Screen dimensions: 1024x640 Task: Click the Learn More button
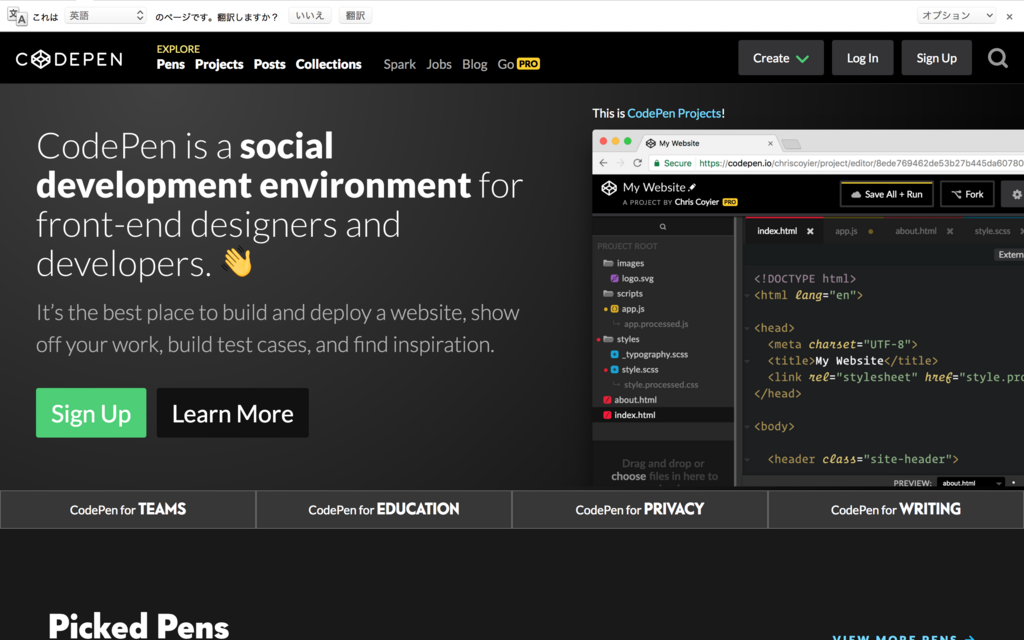[x=232, y=413]
